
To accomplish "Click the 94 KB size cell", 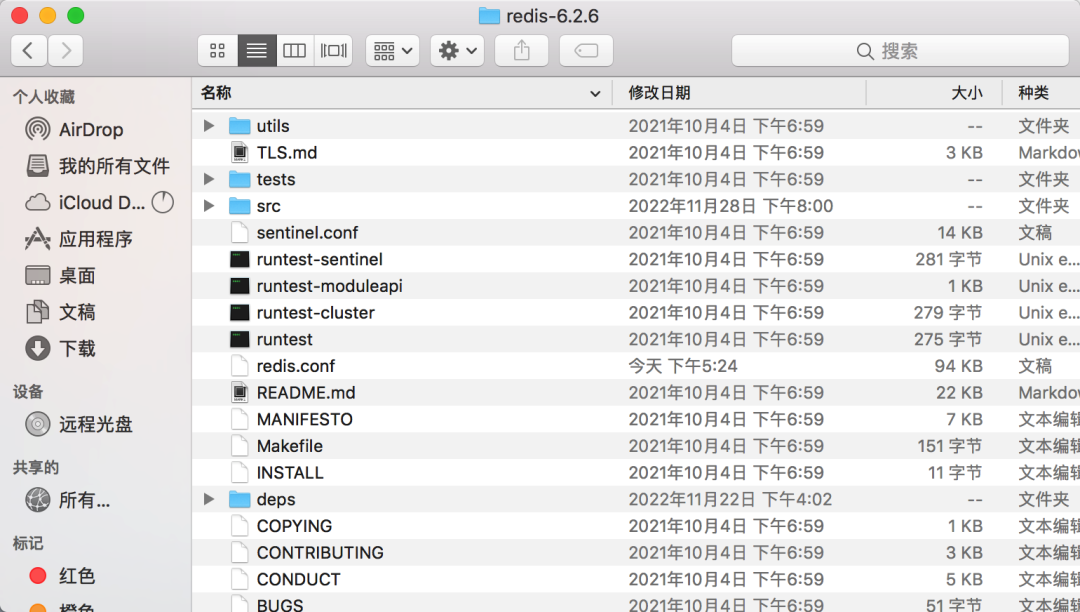I will [x=958, y=366].
